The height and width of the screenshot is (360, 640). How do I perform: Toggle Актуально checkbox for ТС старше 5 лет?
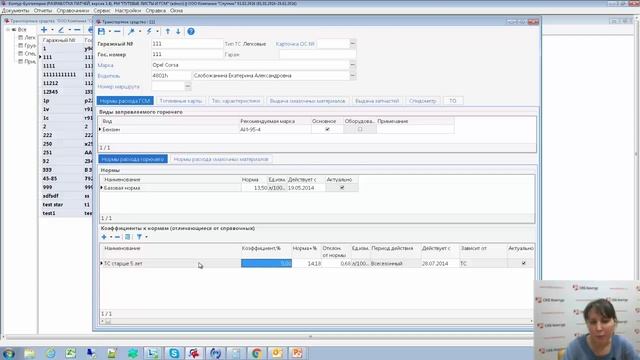524,263
